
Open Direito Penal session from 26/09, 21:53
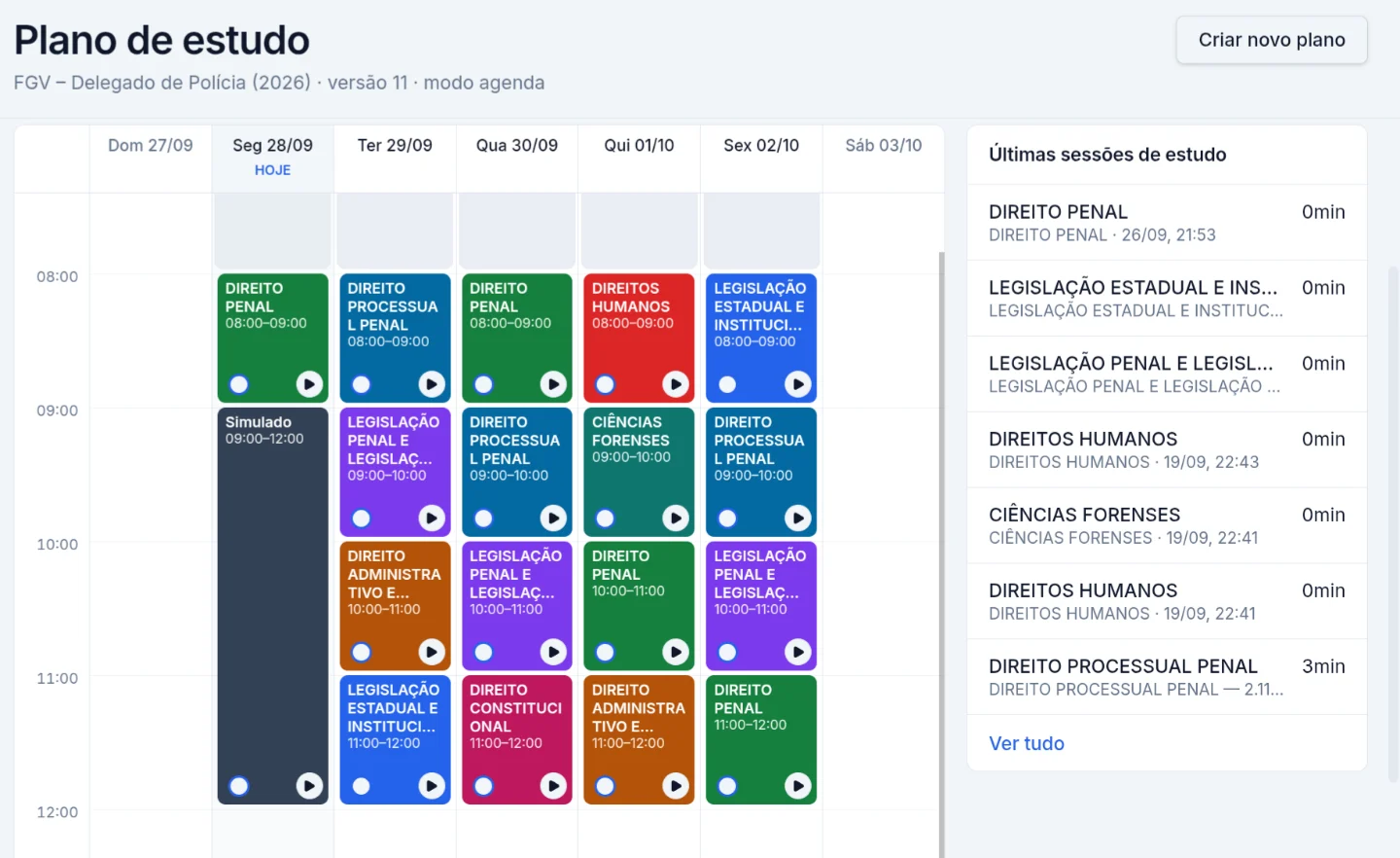1167,223
